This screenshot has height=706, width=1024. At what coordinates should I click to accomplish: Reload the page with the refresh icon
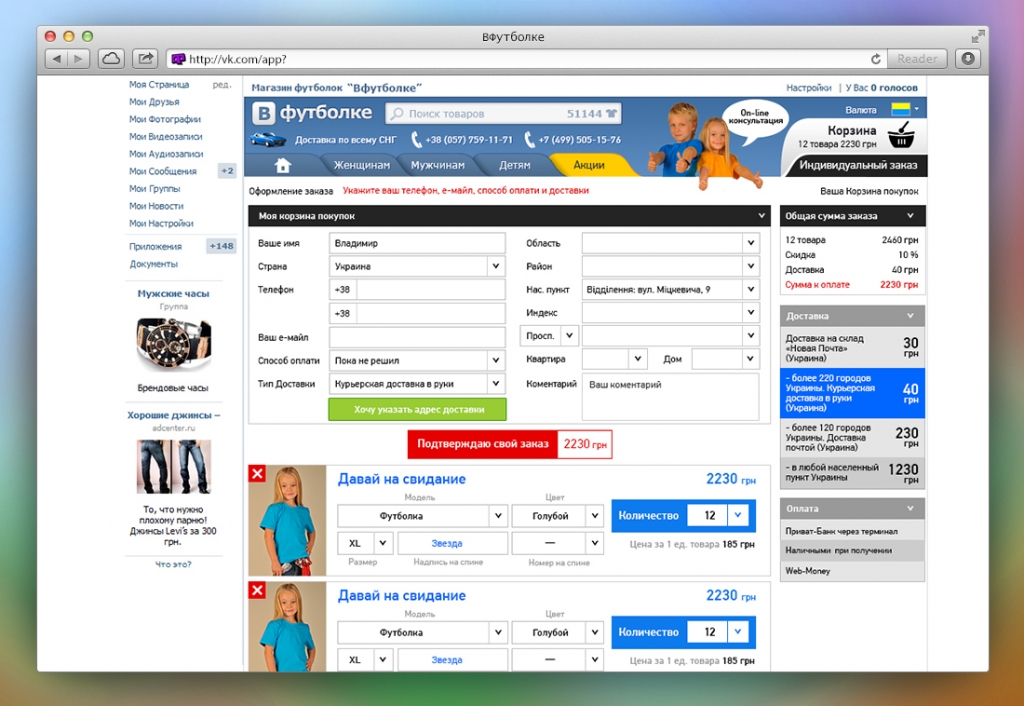coord(876,59)
